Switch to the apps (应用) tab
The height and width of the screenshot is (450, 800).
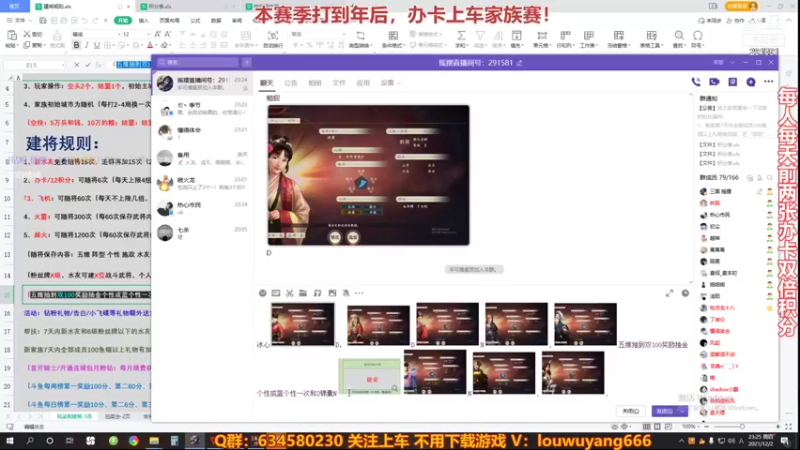click(363, 83)
